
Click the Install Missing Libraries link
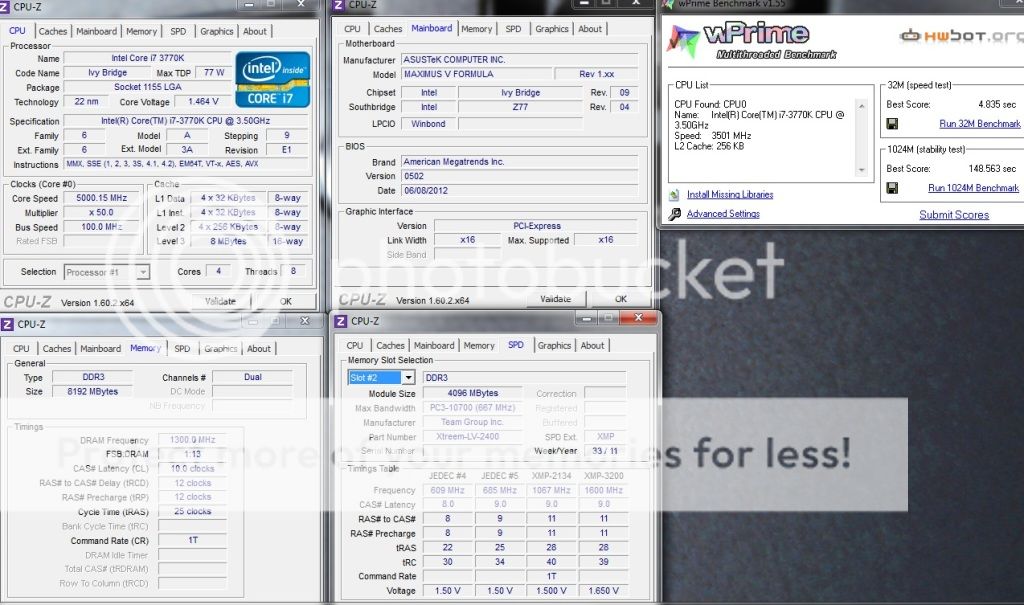click(730, 195)
